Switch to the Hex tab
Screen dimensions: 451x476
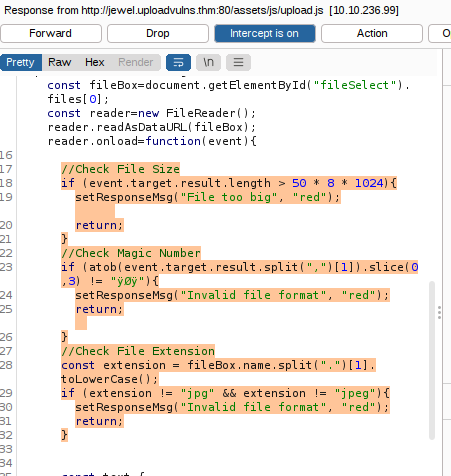pos(95,62)
